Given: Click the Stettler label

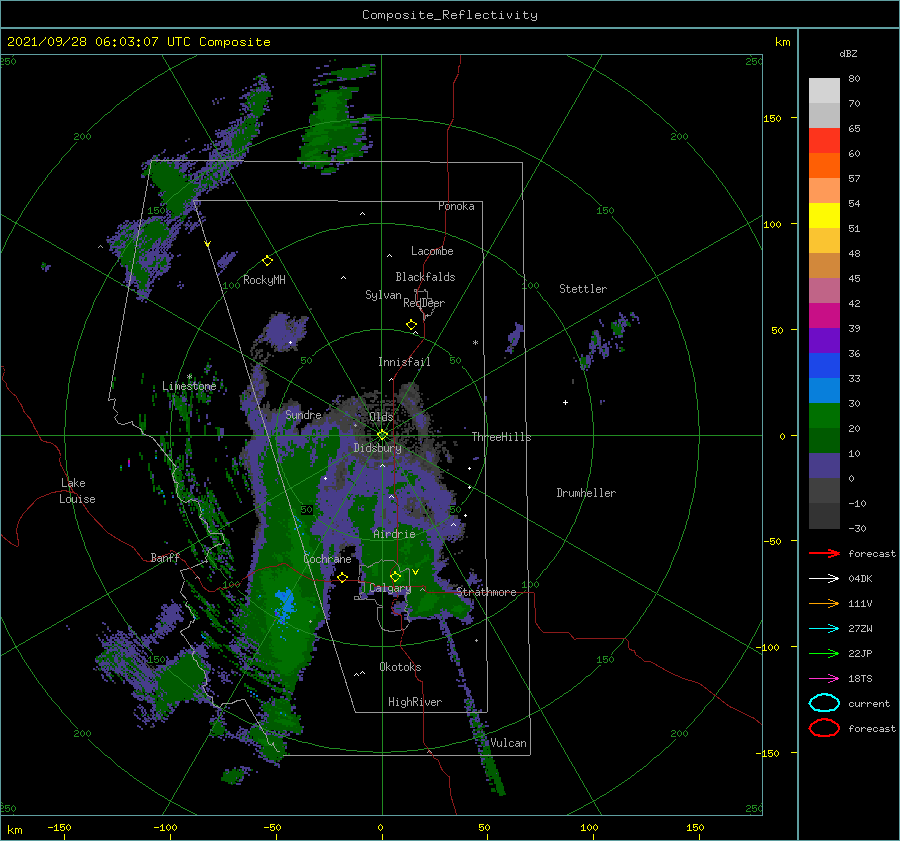Looking at the screenshot, I should 583,289.
